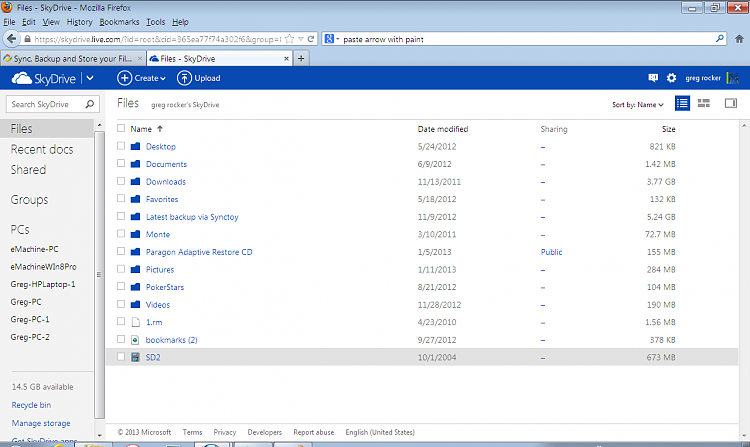The height and width of the screenshot is (447, 750).
Task: Open the Firefox File menu
Action: (x=9, y=22)
